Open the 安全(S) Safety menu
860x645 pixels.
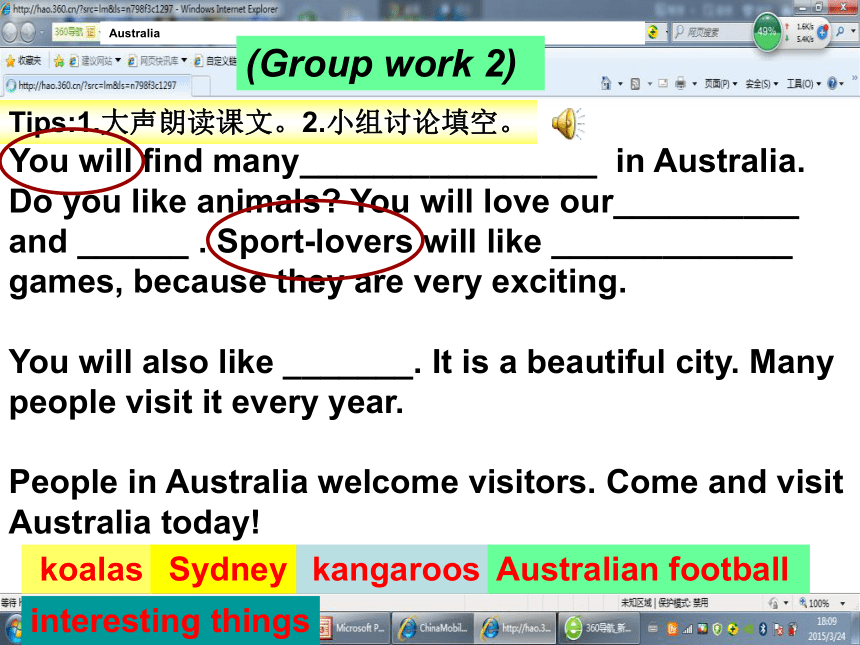[762, 84]
